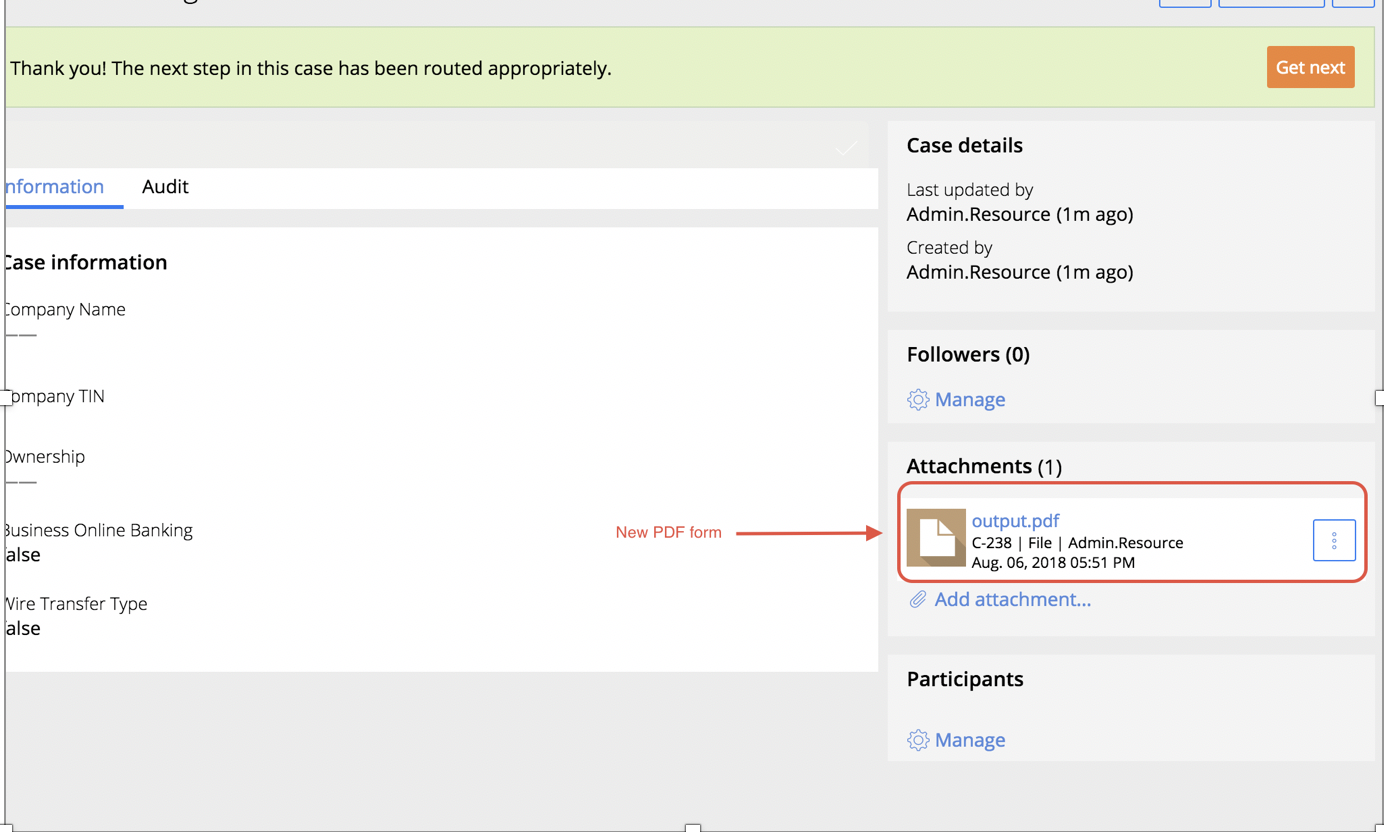Click Manage link in Participants section
Screen dimensions: 1384x832
[969, 740]
